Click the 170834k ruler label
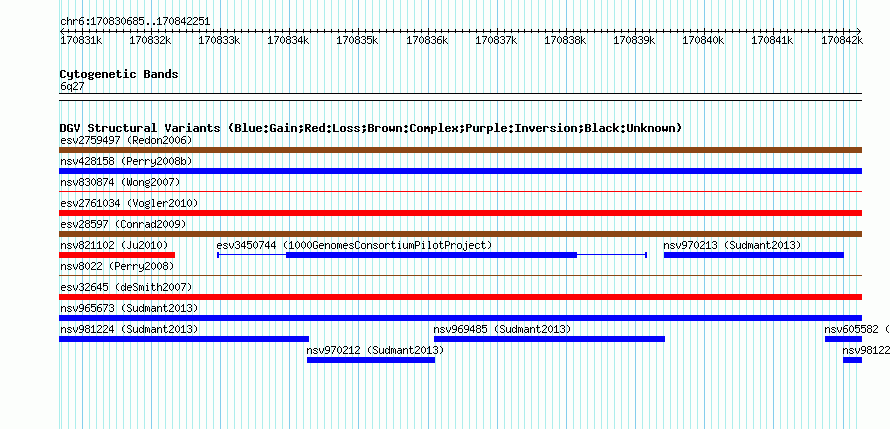The image size is (890, 429). pos(288,40)
